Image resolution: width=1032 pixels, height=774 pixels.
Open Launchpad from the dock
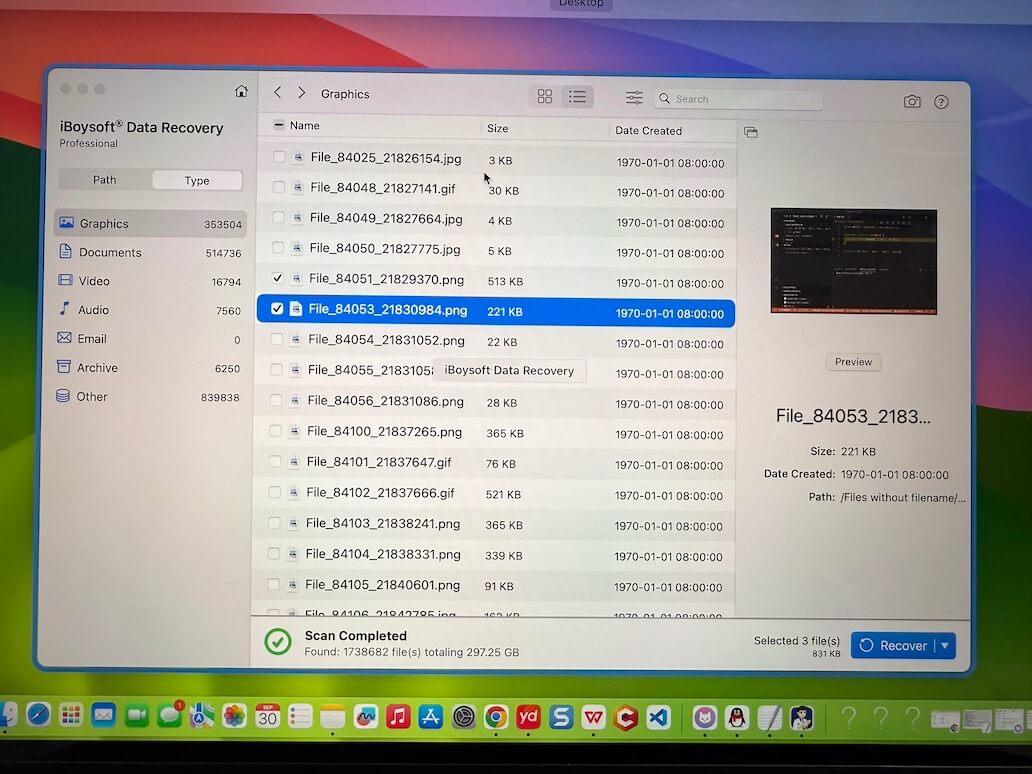(70, 715)
